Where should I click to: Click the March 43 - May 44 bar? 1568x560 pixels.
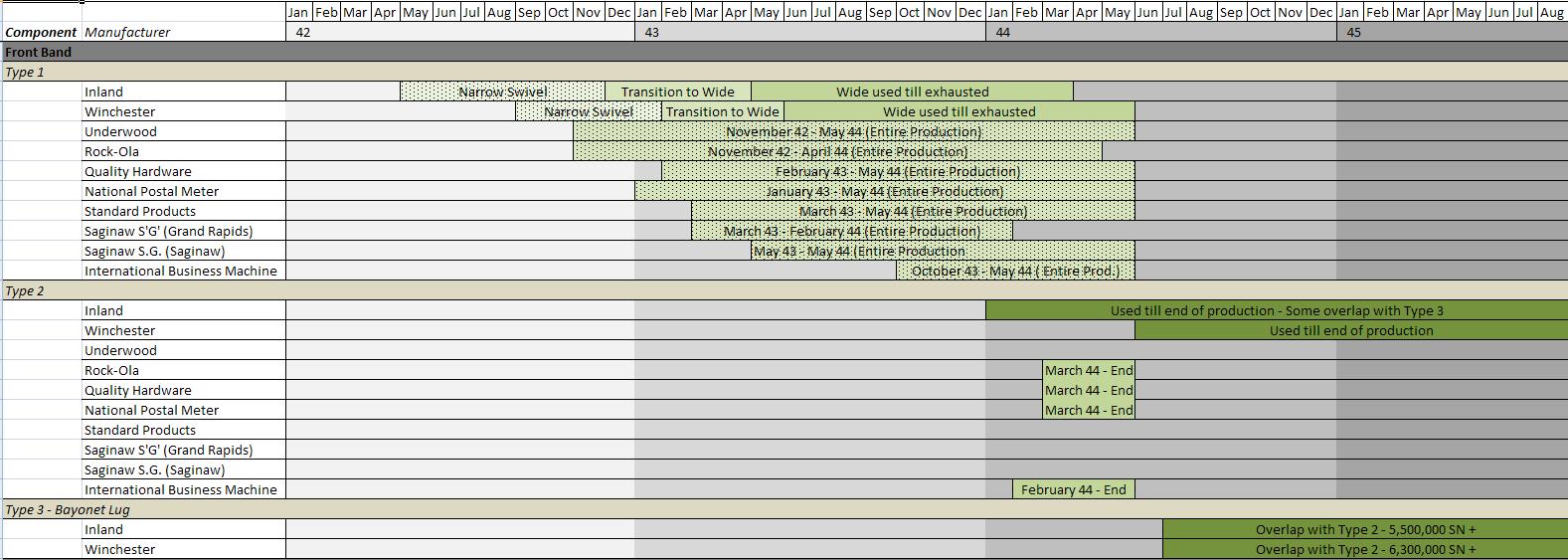[x=913, y=211]
